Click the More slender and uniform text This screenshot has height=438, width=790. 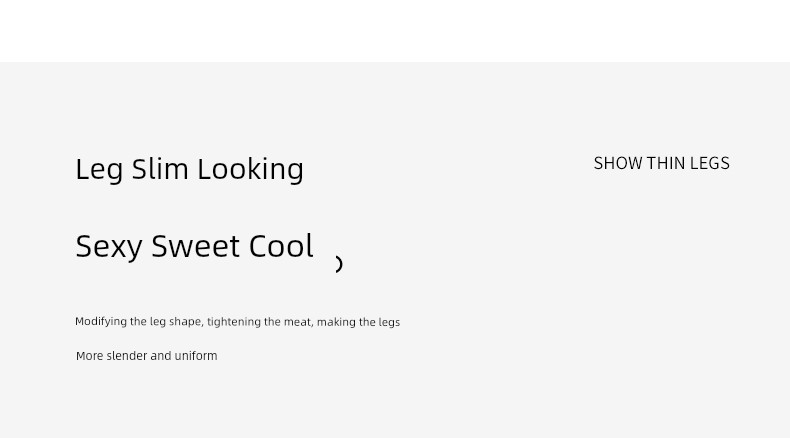pyautogui.click(x=146, y=356)
